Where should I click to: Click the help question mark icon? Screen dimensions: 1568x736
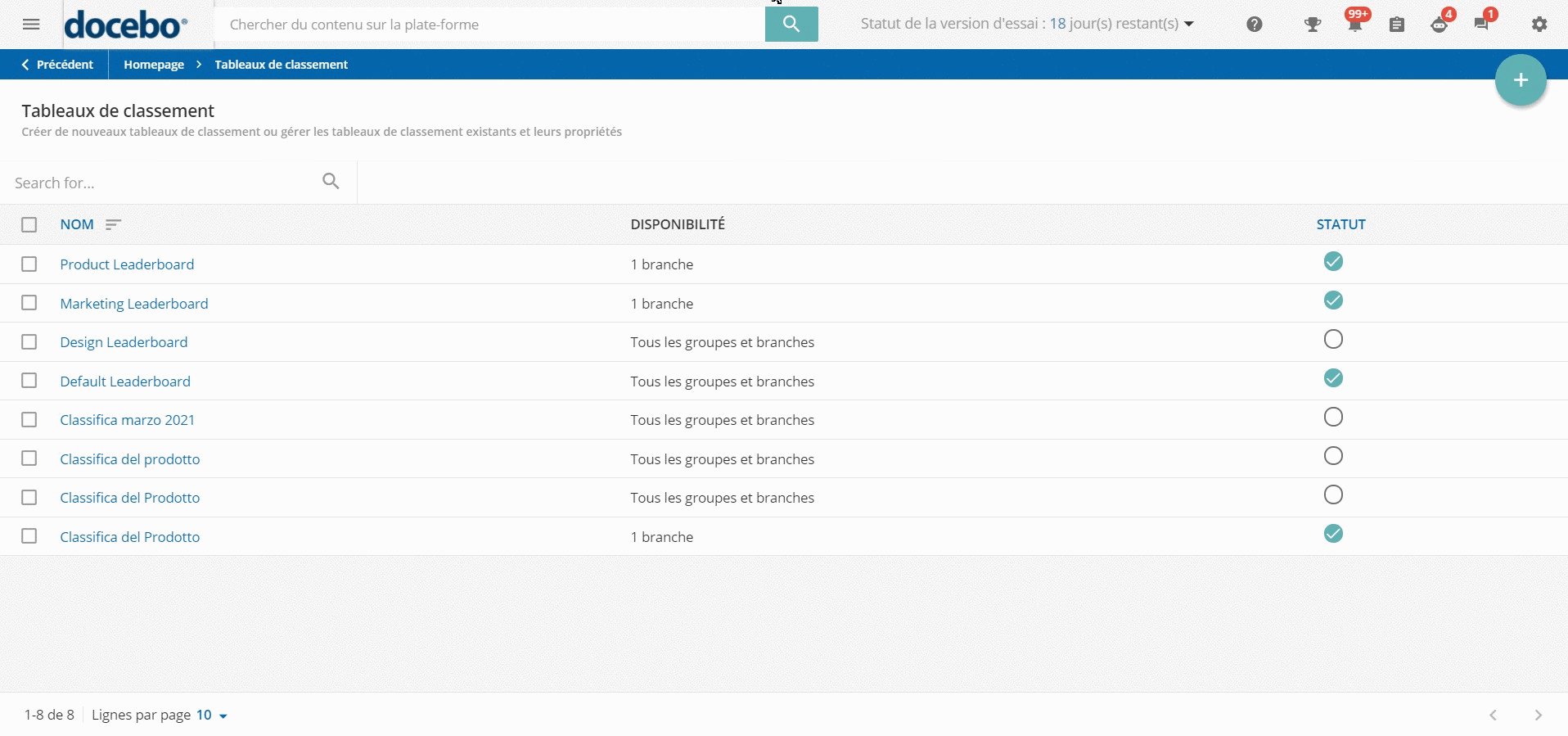[x=1255, y=25]
